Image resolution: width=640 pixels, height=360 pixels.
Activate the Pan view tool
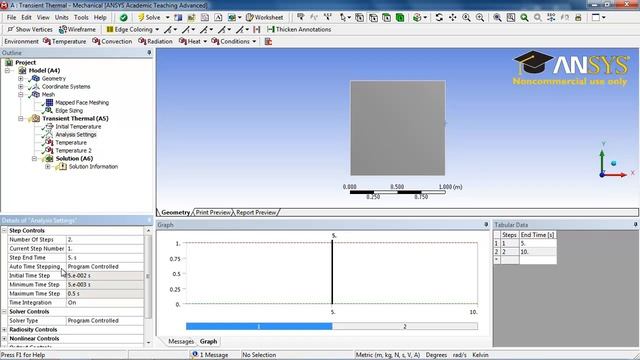[x=453, y=18]
